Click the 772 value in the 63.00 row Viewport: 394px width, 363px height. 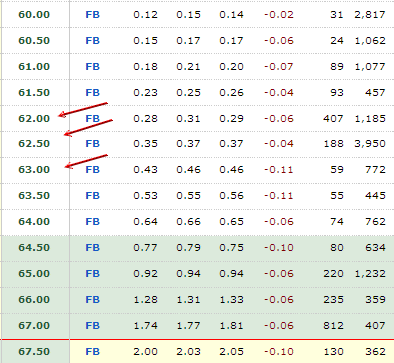coord(375,170)
